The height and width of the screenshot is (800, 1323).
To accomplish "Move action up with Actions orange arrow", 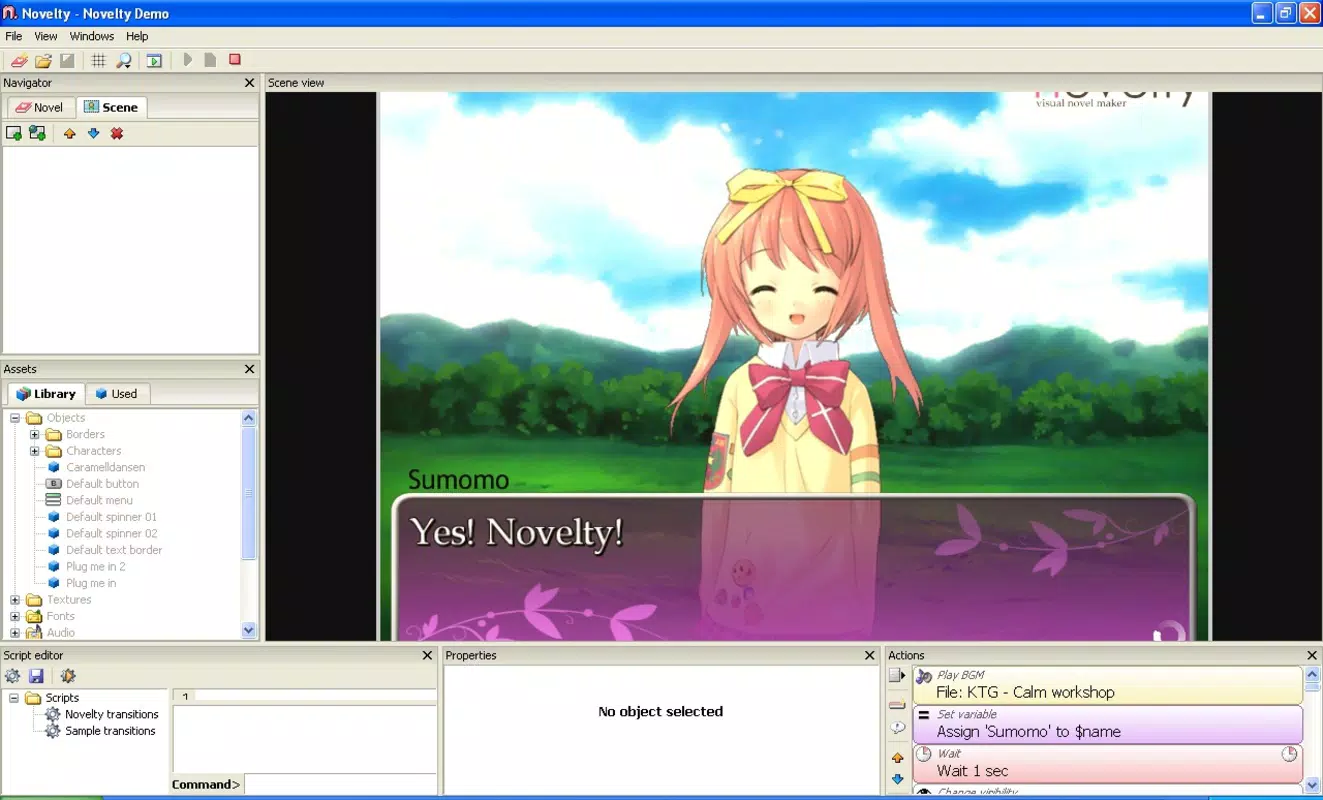I will tap(897, 758).
